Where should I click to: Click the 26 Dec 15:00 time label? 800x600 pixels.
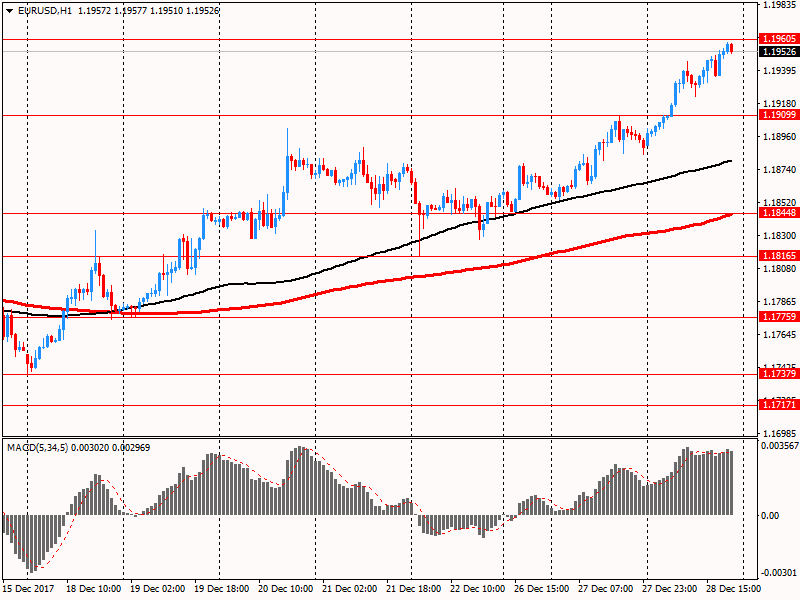coord(541,588)
